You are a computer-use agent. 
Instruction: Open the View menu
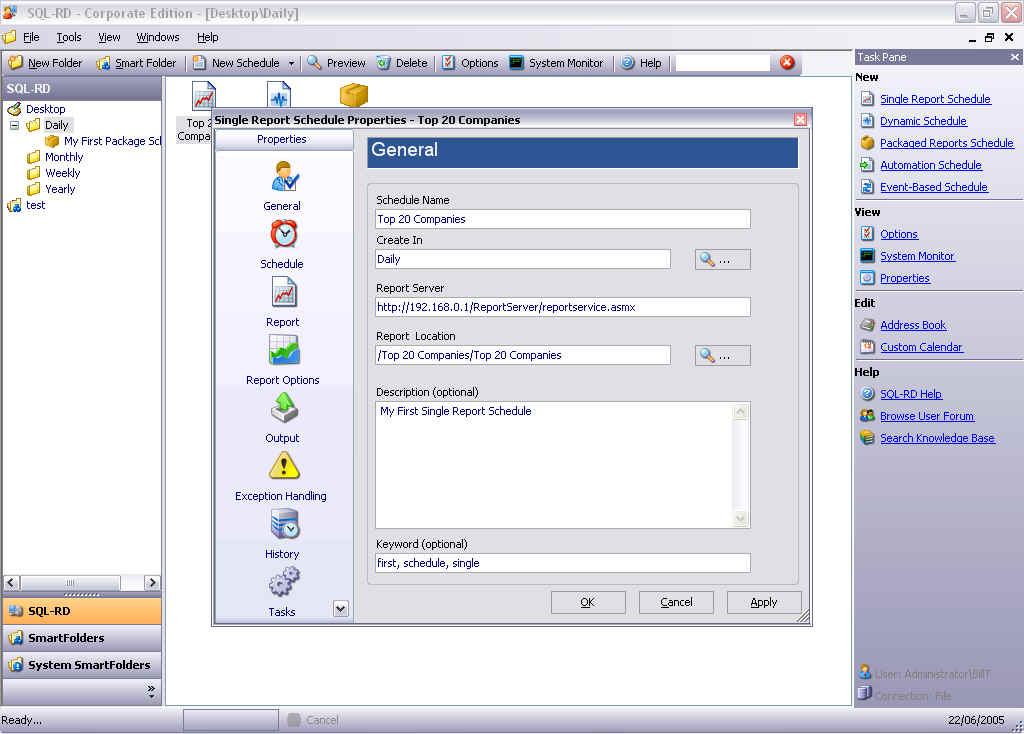pyautogui.click(x=109, y=37)
